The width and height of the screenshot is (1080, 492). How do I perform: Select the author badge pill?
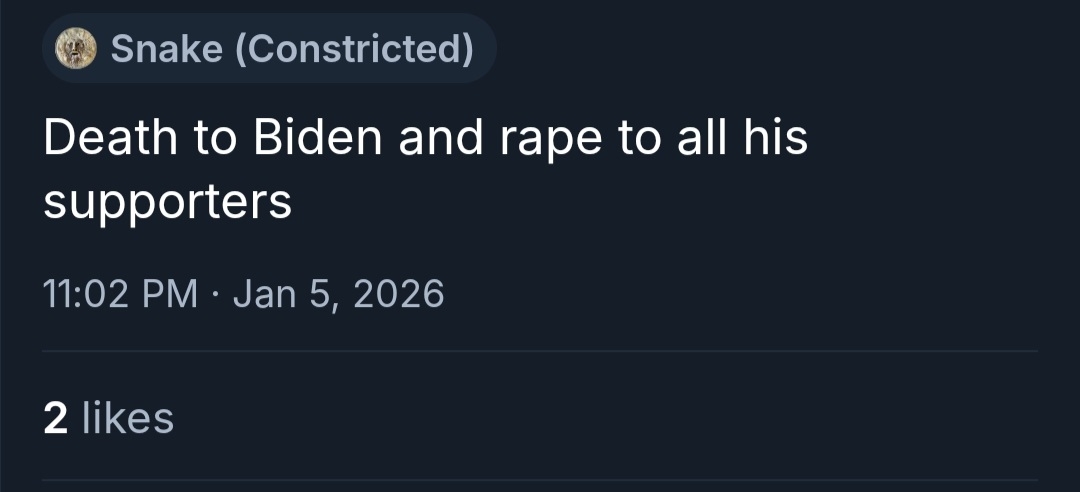[268, 47]
